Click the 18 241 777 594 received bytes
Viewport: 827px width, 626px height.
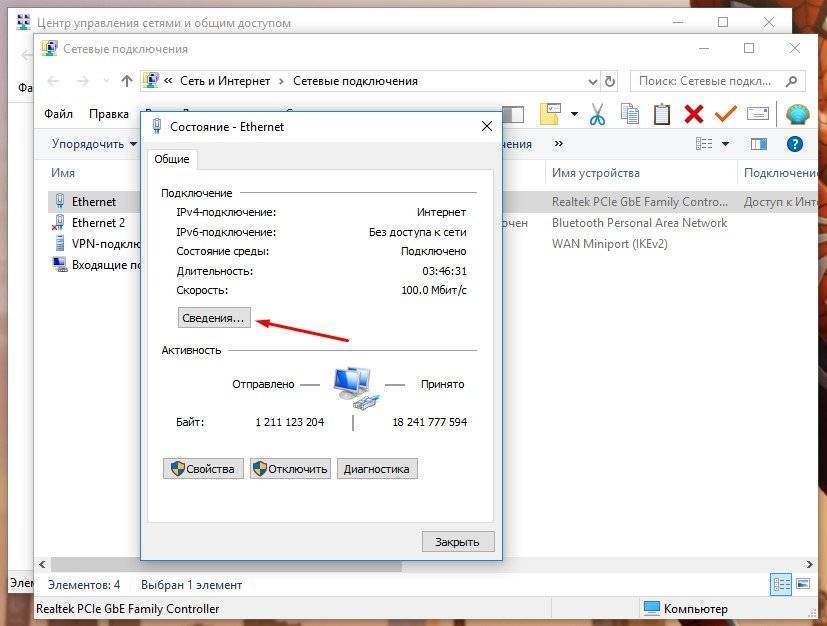429,422
